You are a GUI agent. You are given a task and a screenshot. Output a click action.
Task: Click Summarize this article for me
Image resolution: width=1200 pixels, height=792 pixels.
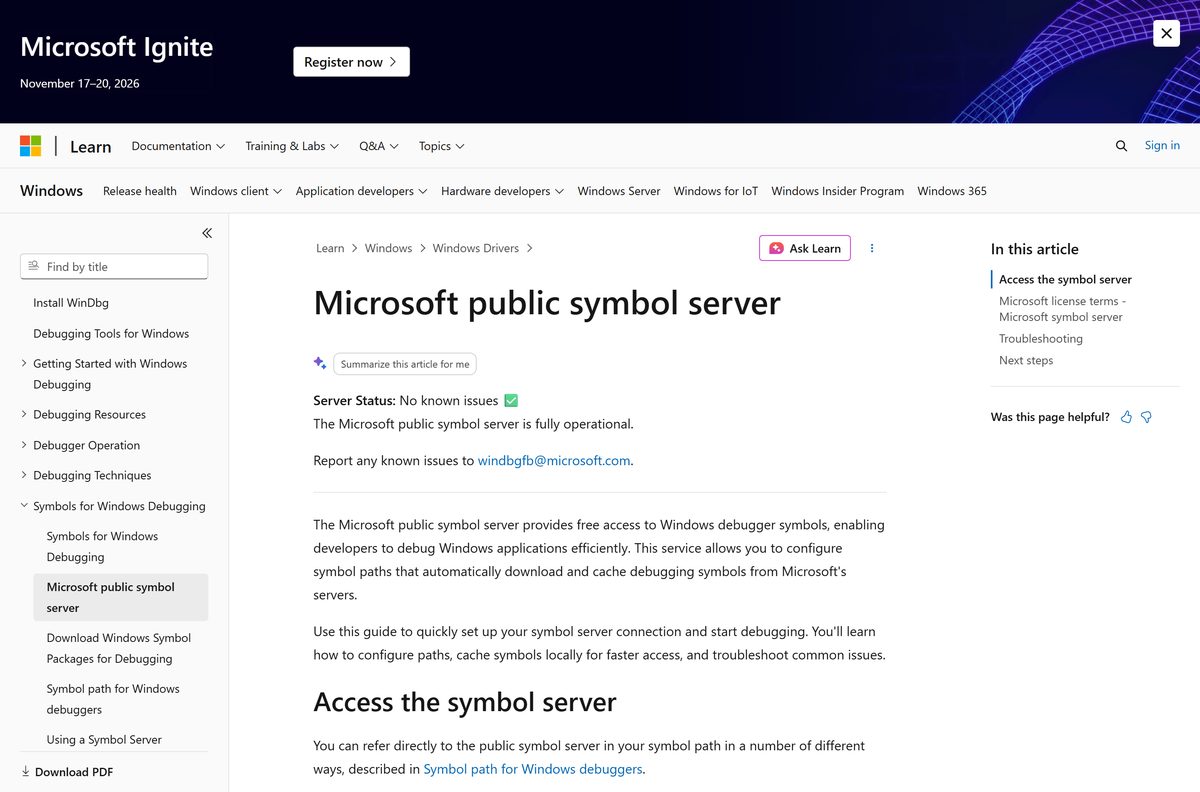tap(405, 364)
